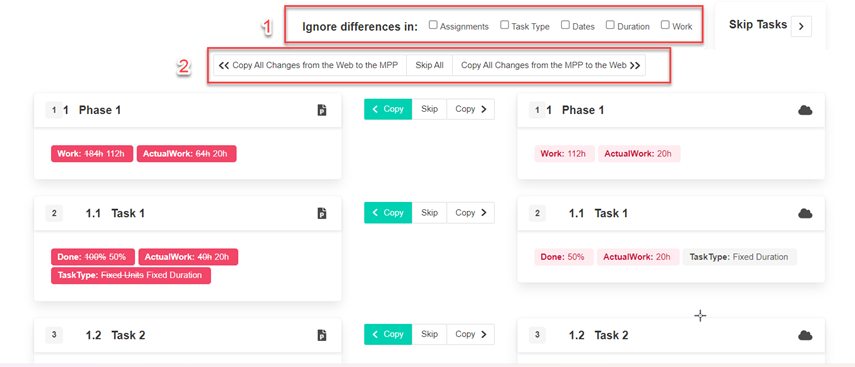The width and height of the screenshot is (855, 367).
Task: Skip changes for Task 1
Action: (x=430, y=213)
